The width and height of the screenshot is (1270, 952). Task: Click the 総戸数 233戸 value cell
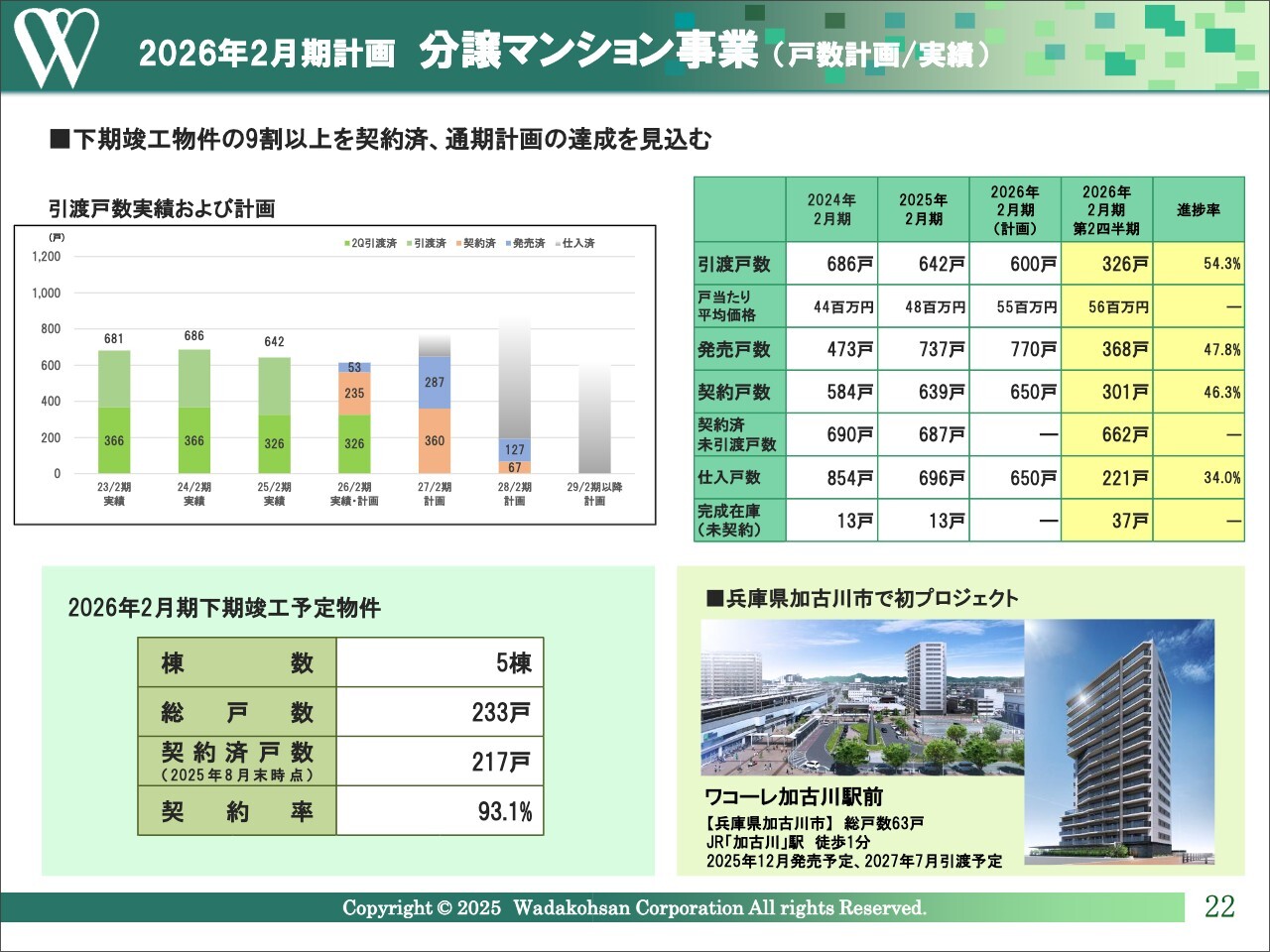click(x=440, y=712)
